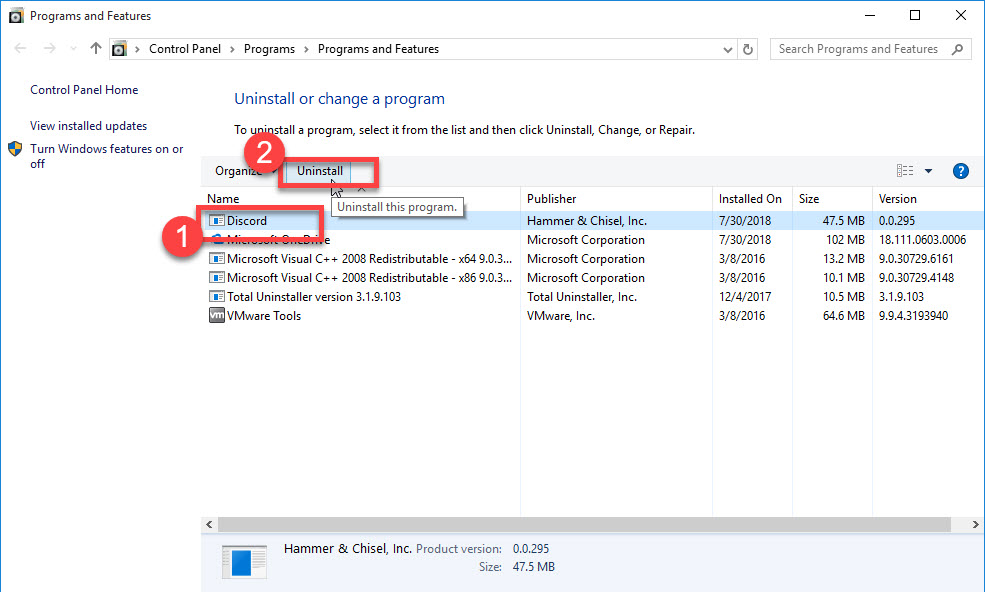
Task: Select the Discord program entry
Action: (247, 221)
